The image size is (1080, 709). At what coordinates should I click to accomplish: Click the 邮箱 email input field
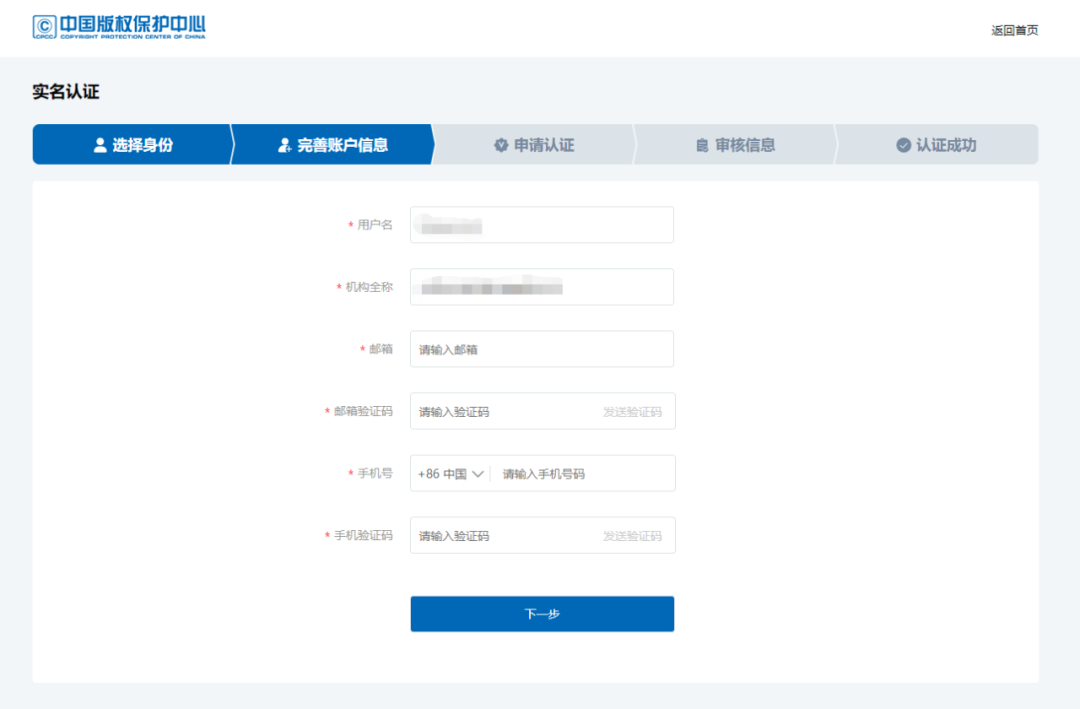541,349
